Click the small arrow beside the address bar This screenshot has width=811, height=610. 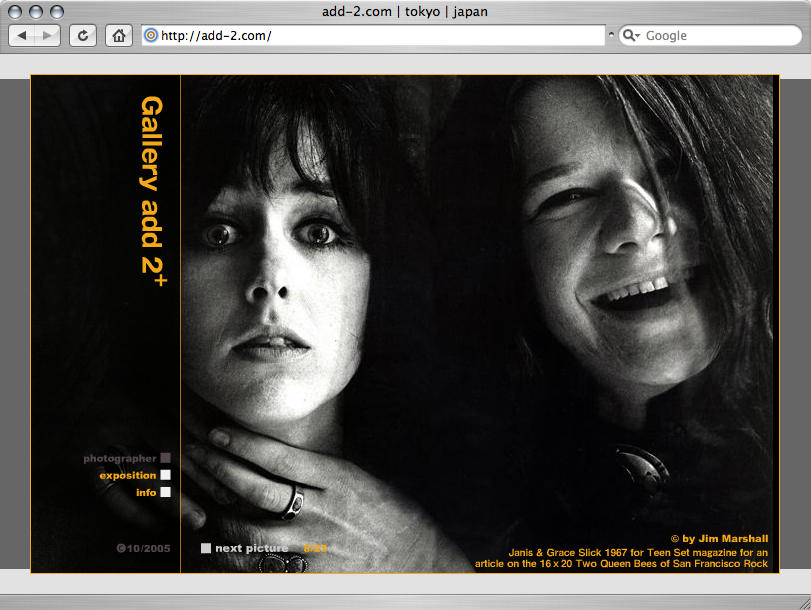(611, 35)
